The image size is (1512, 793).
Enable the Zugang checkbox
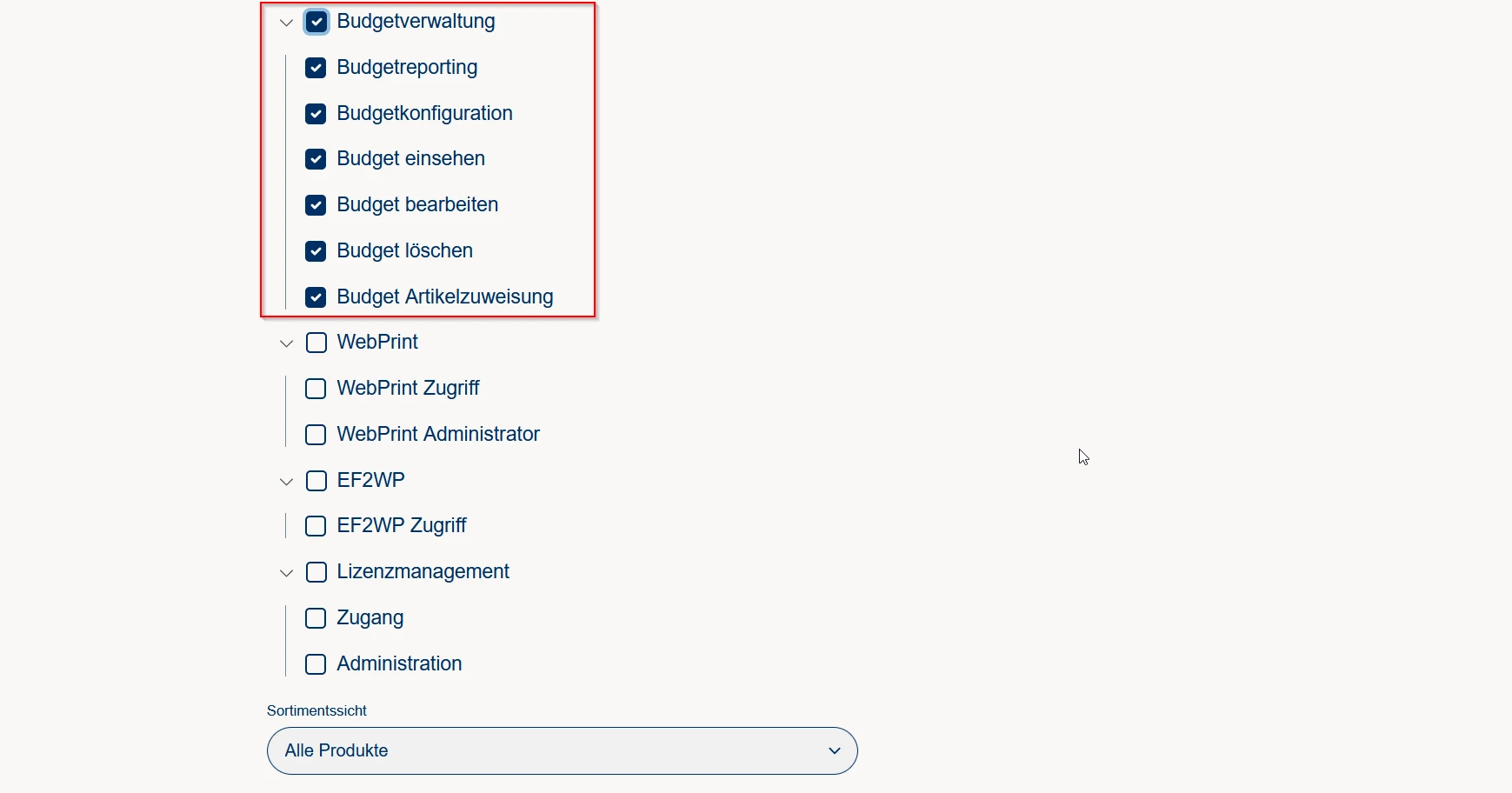point(316,618)
